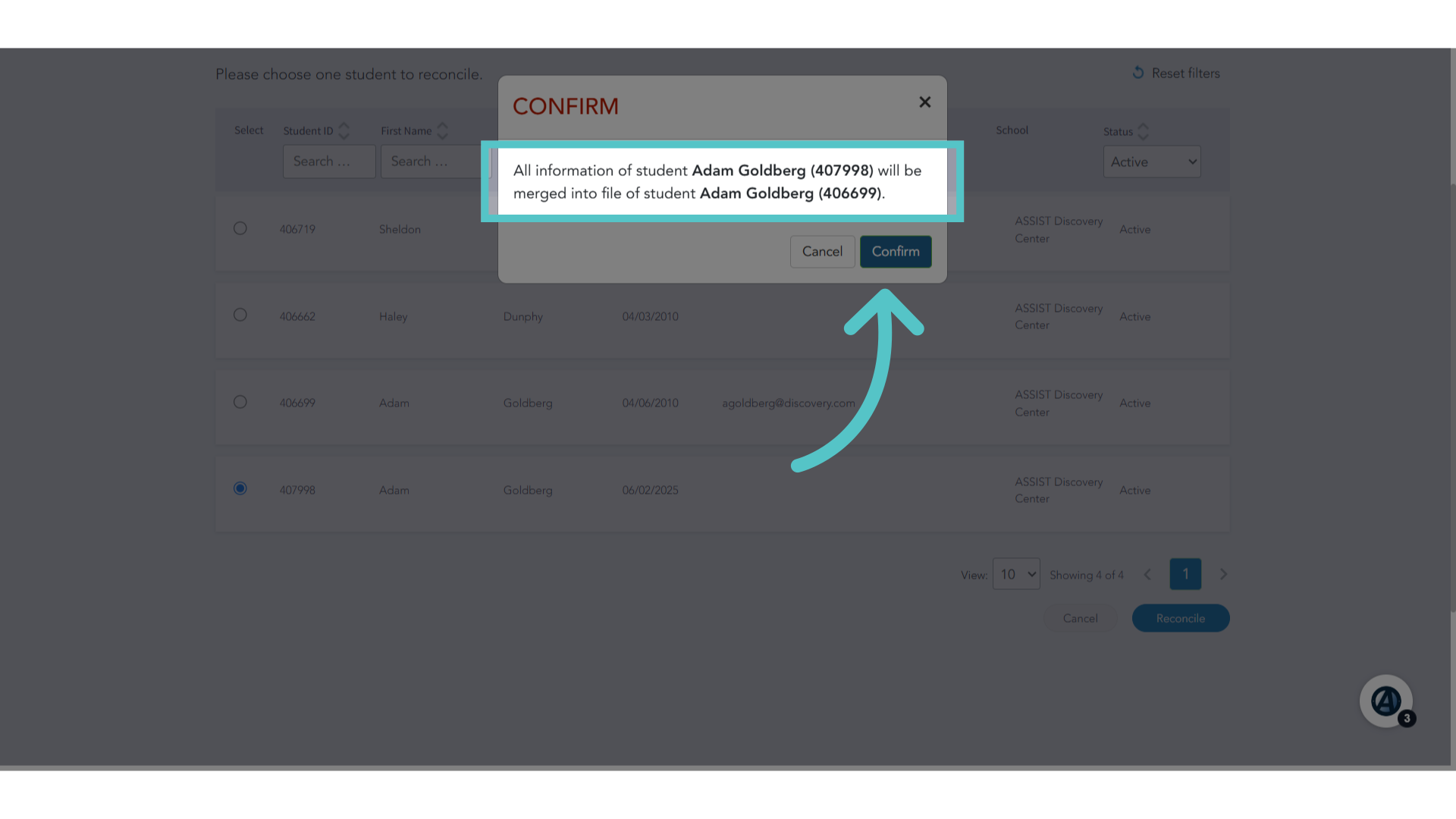Confirm the student merge
Screen dimensions: 1456x819
tap(896, 252)
